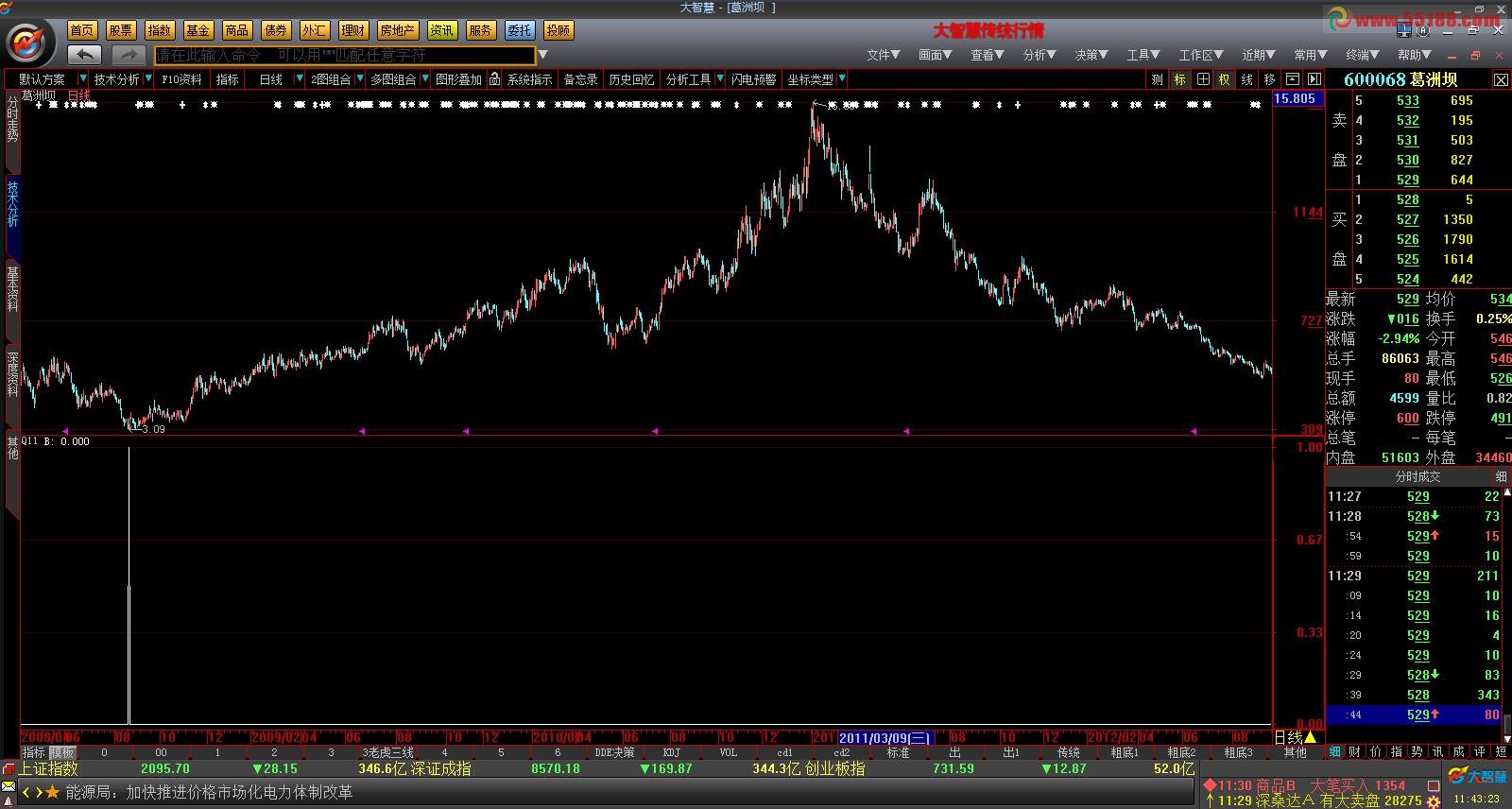Screen dimensions: 1512x809
Task: Expand the 多图组合 dropdown arrow
Action: coord(425,79)
